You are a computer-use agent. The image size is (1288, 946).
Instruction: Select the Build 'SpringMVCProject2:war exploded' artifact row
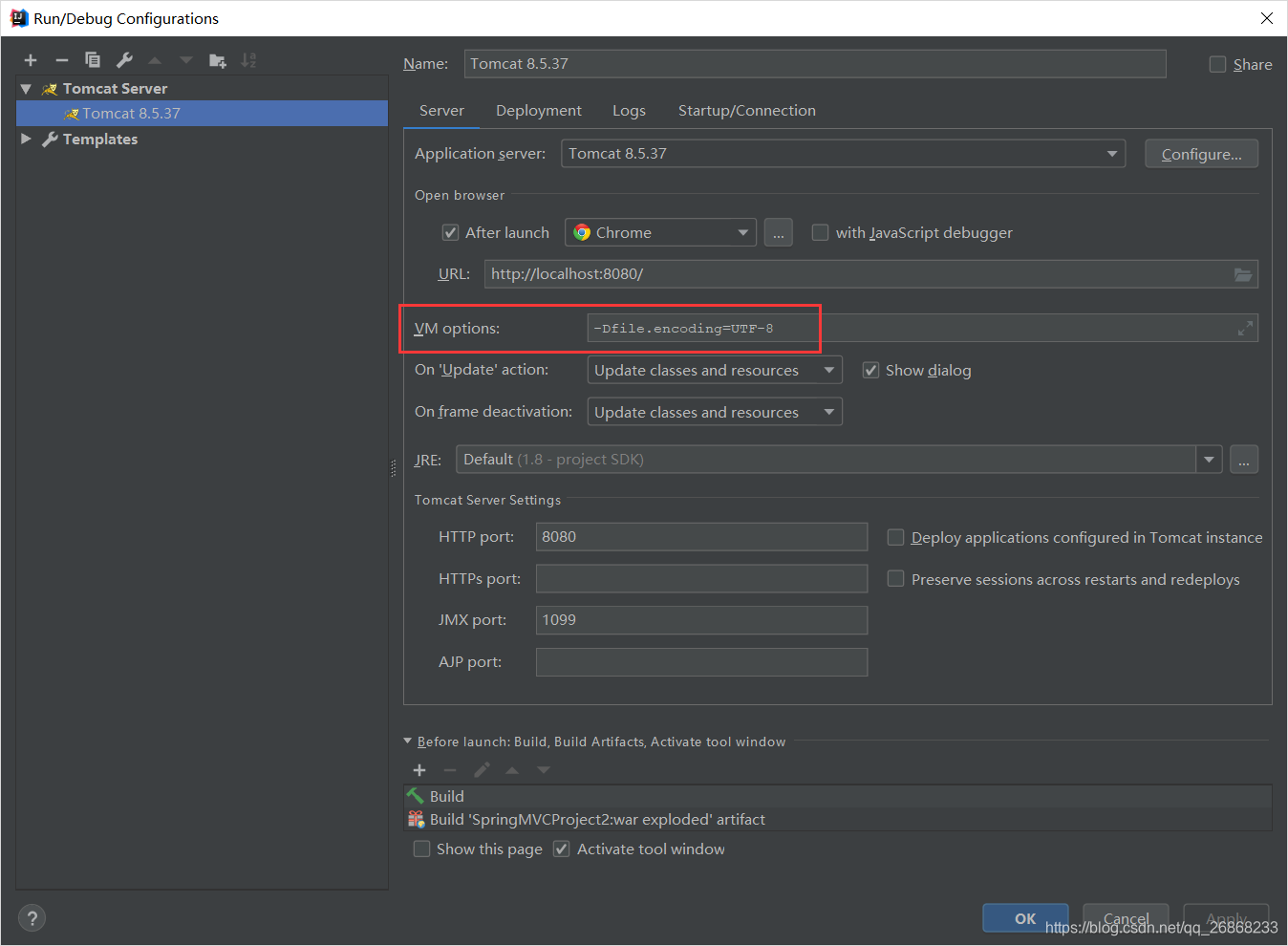[x=838, y=819]
